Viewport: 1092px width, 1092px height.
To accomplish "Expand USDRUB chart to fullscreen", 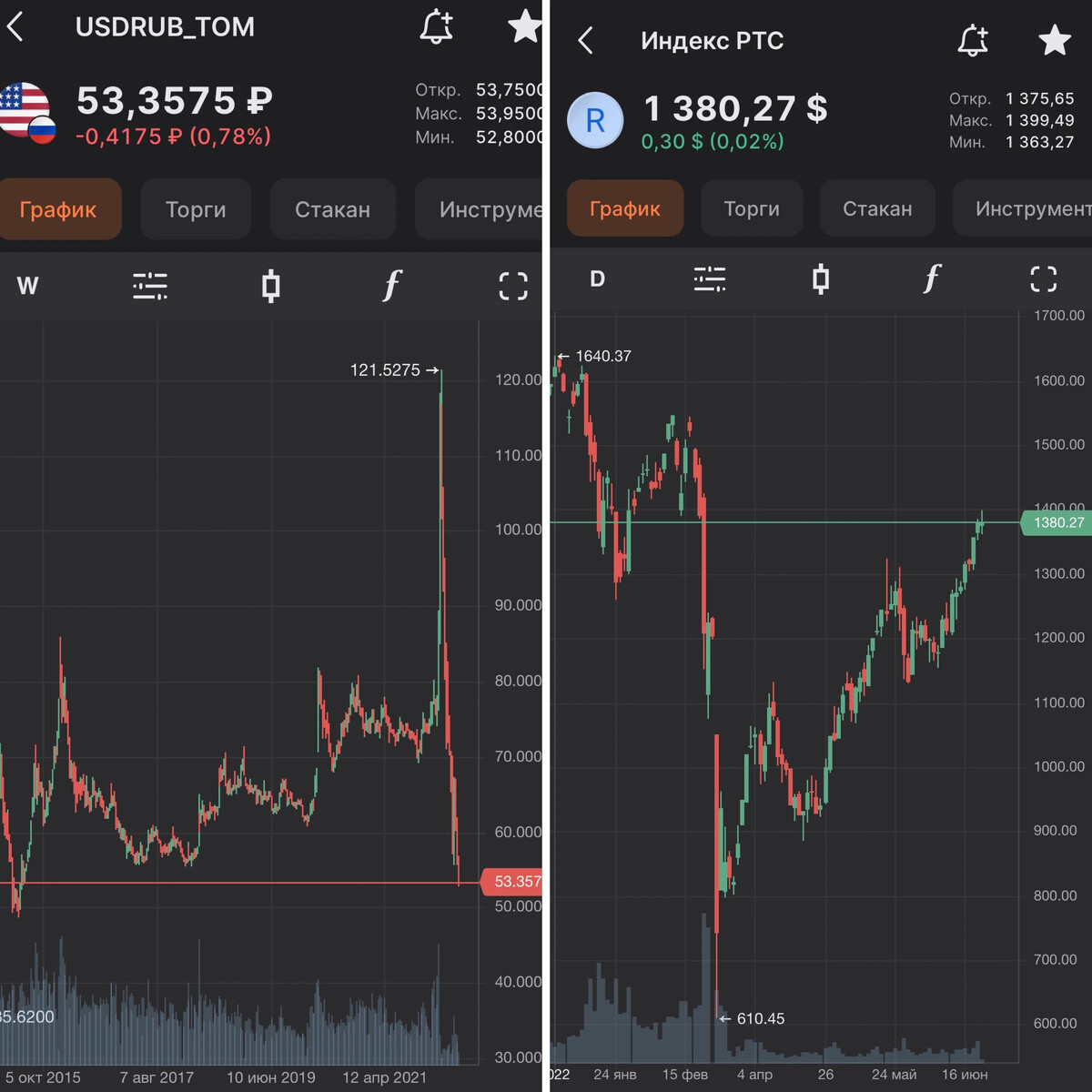I will pyautogui.click(x=513, y=287).
